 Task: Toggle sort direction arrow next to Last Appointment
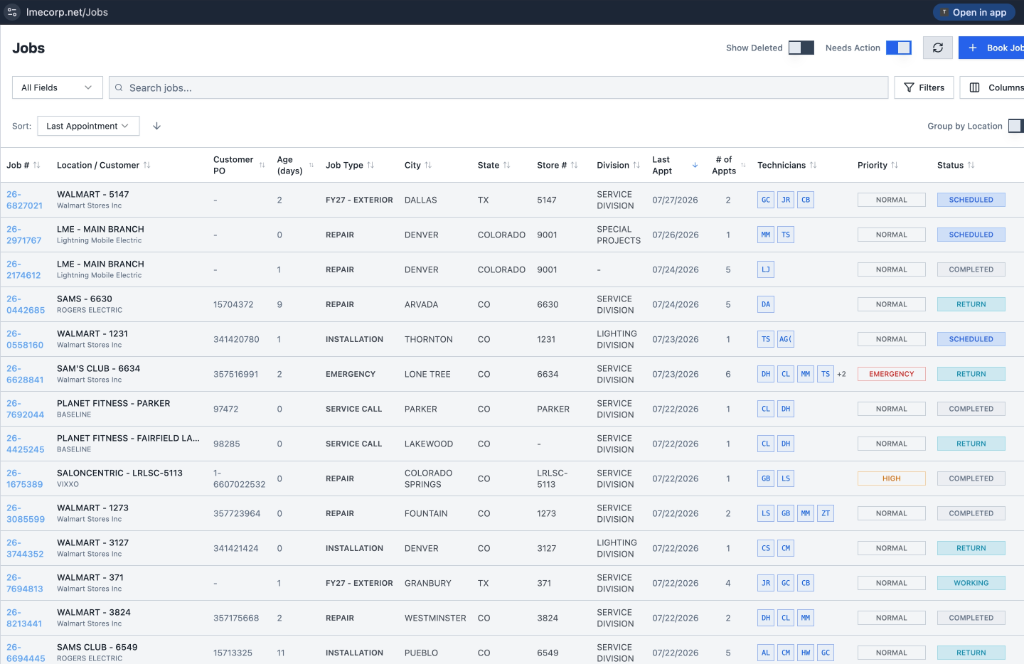(x=157, y=126)
